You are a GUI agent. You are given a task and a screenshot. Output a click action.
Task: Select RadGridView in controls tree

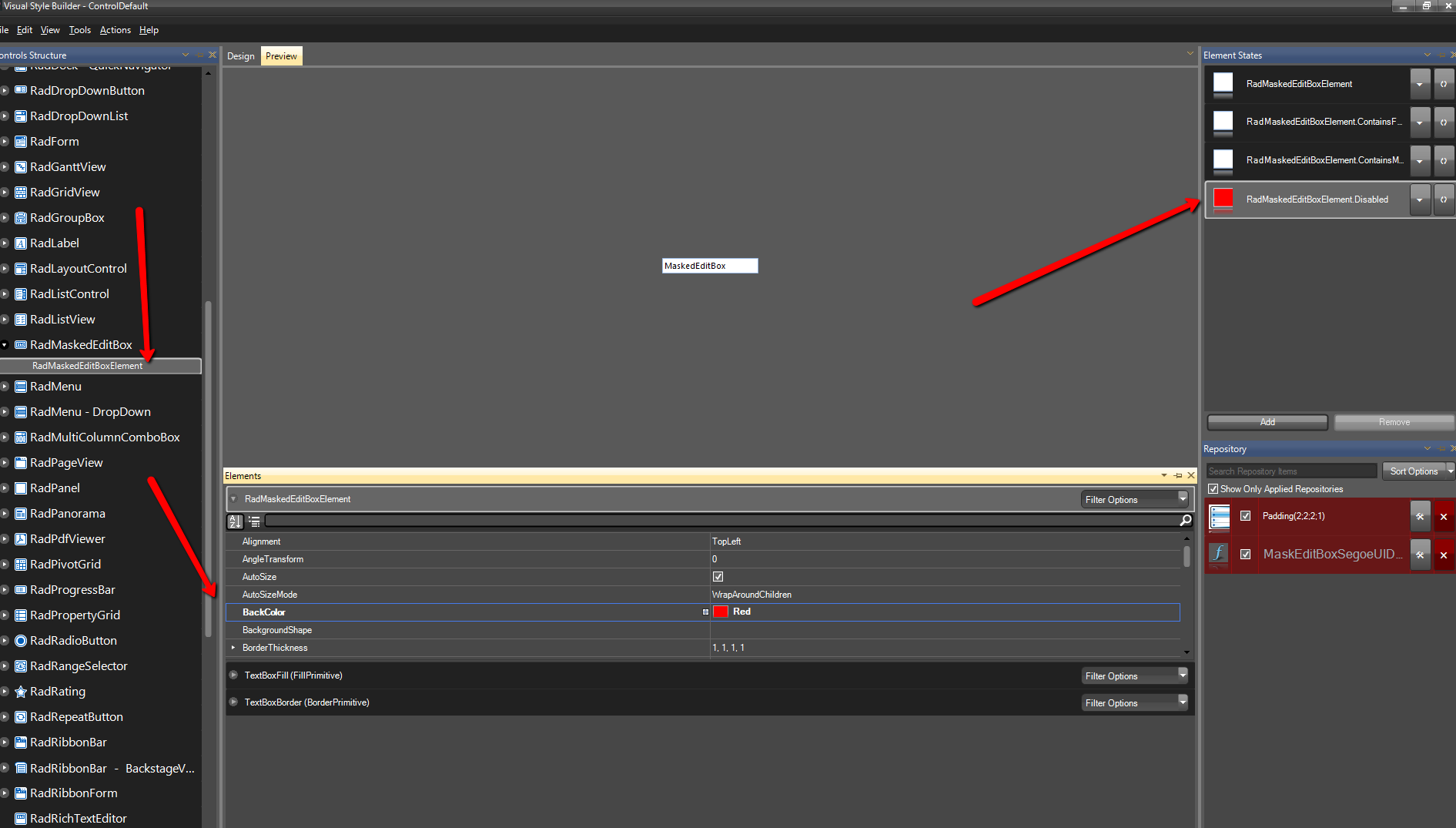click(x=65, y=193)
